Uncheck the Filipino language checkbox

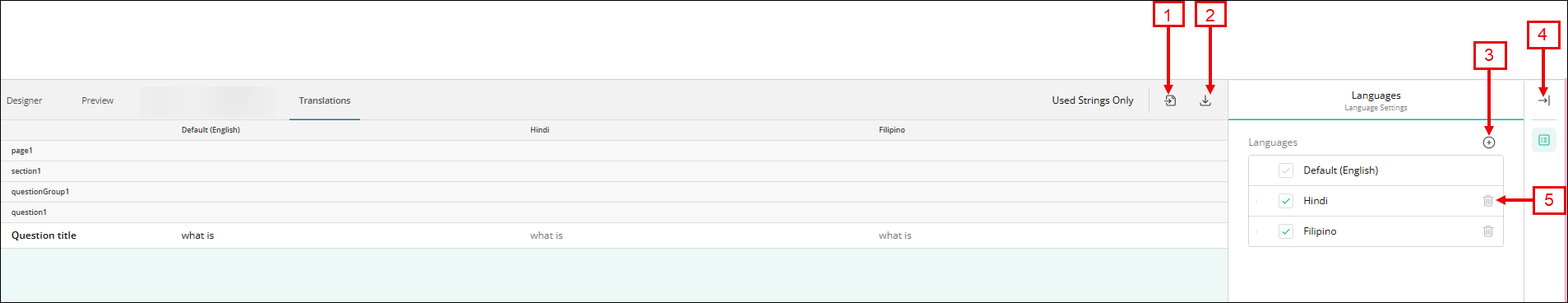(1286, 231)
